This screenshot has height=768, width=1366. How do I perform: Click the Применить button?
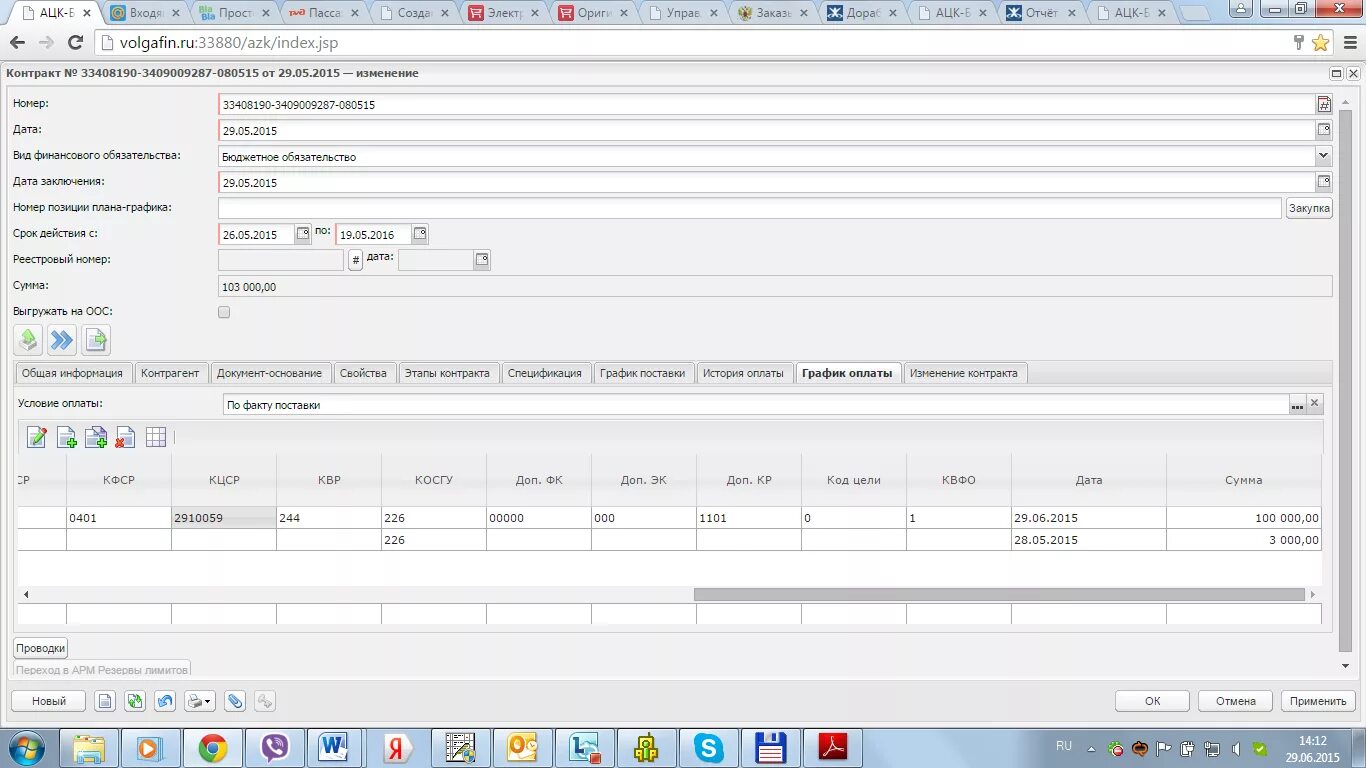[x=1320, y=701]
